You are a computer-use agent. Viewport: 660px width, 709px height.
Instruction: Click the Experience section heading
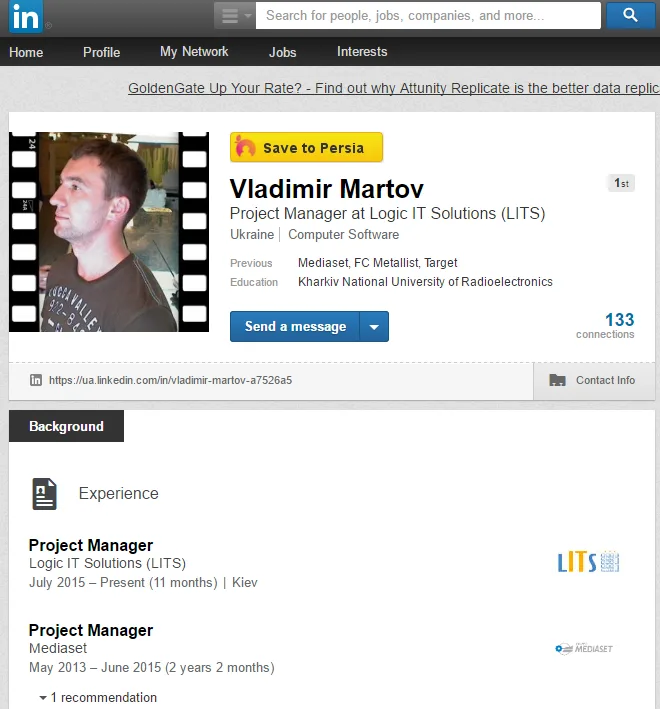coord(118,493)
